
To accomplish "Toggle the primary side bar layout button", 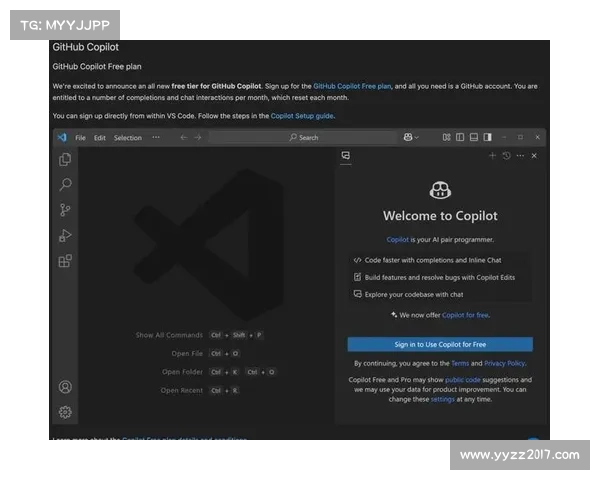I will click(x=460, y=137).
